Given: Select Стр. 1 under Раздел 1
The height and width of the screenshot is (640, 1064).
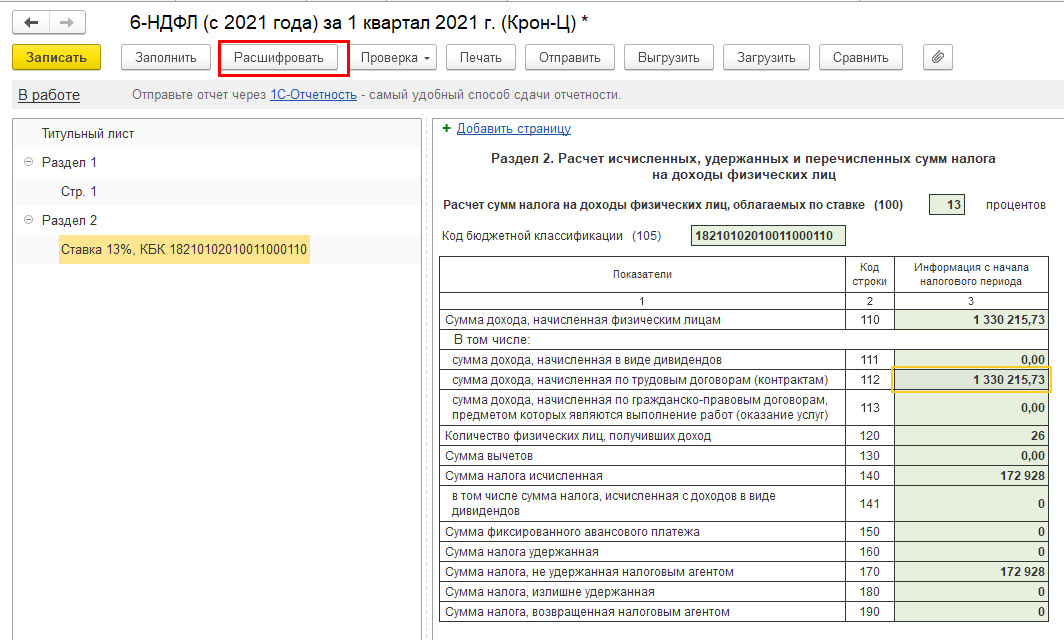Looking at the screenshot, I should point(79,191).
